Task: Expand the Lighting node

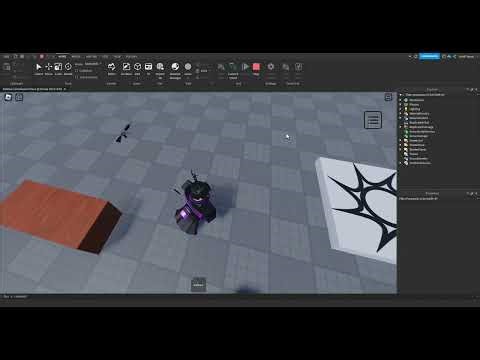Action: (401, 109)
